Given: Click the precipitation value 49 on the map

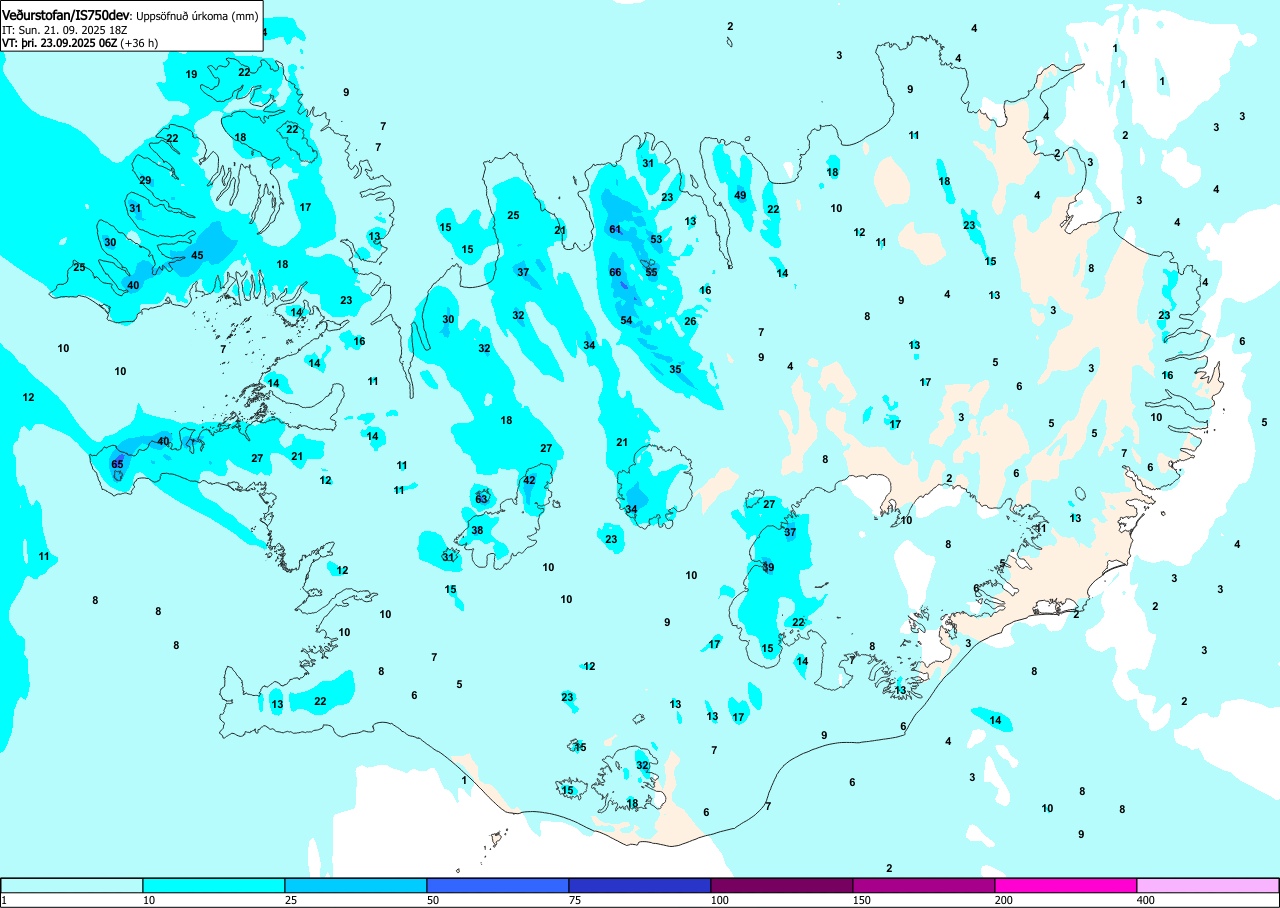Looking at the screenshot, I should 740,195.
